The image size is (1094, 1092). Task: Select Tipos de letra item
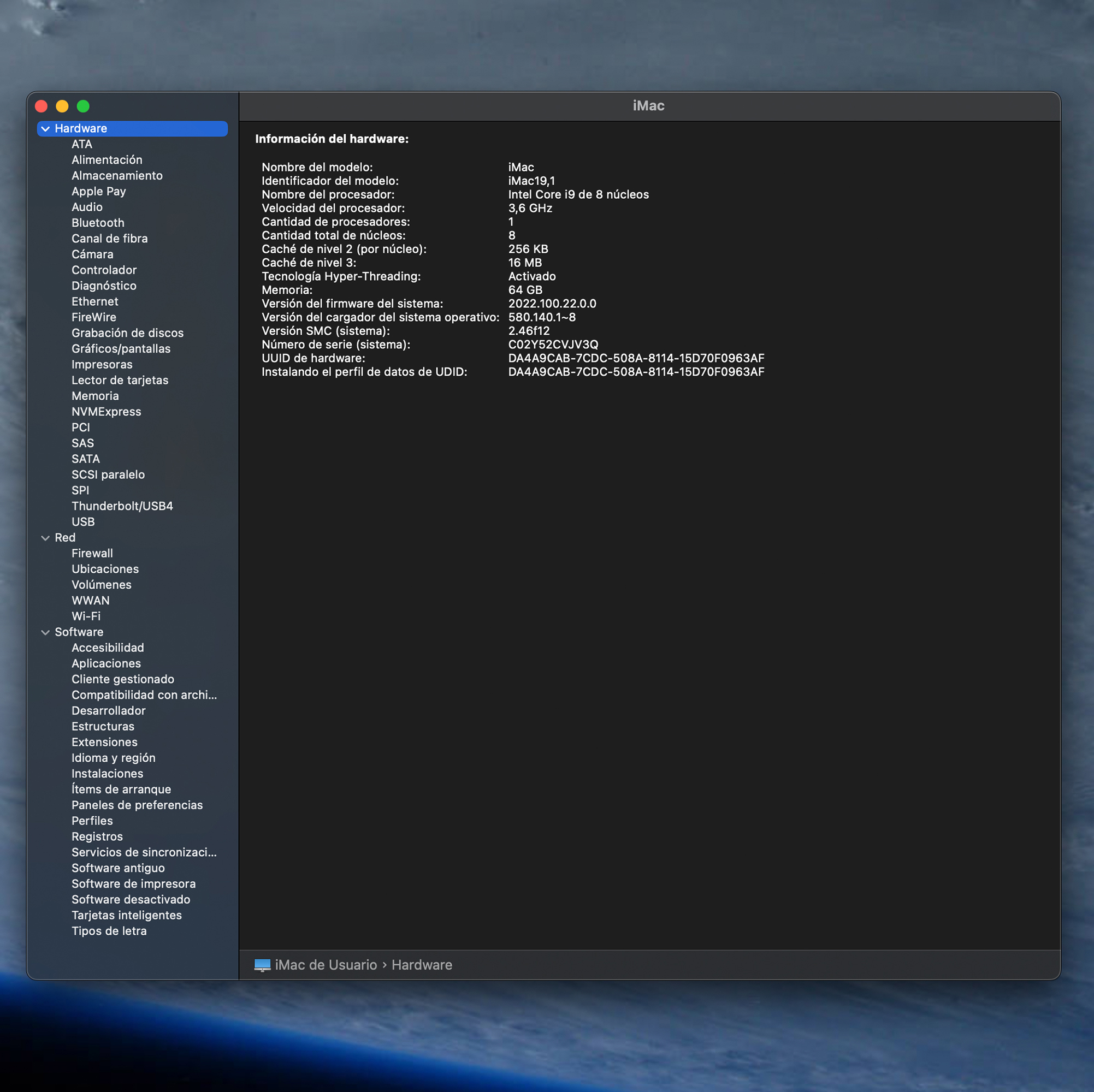[x=109, y=931]
